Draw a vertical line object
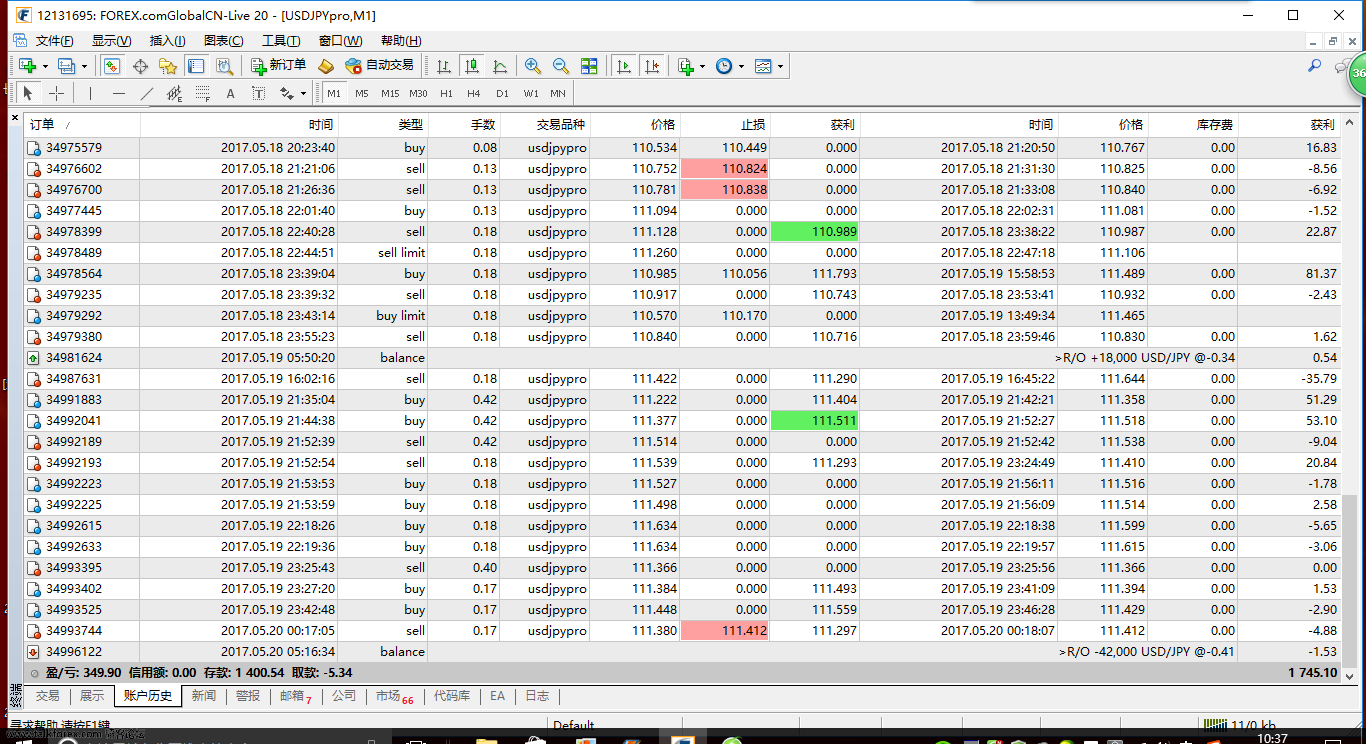The image size is (1366, 744). pos(90,93)
